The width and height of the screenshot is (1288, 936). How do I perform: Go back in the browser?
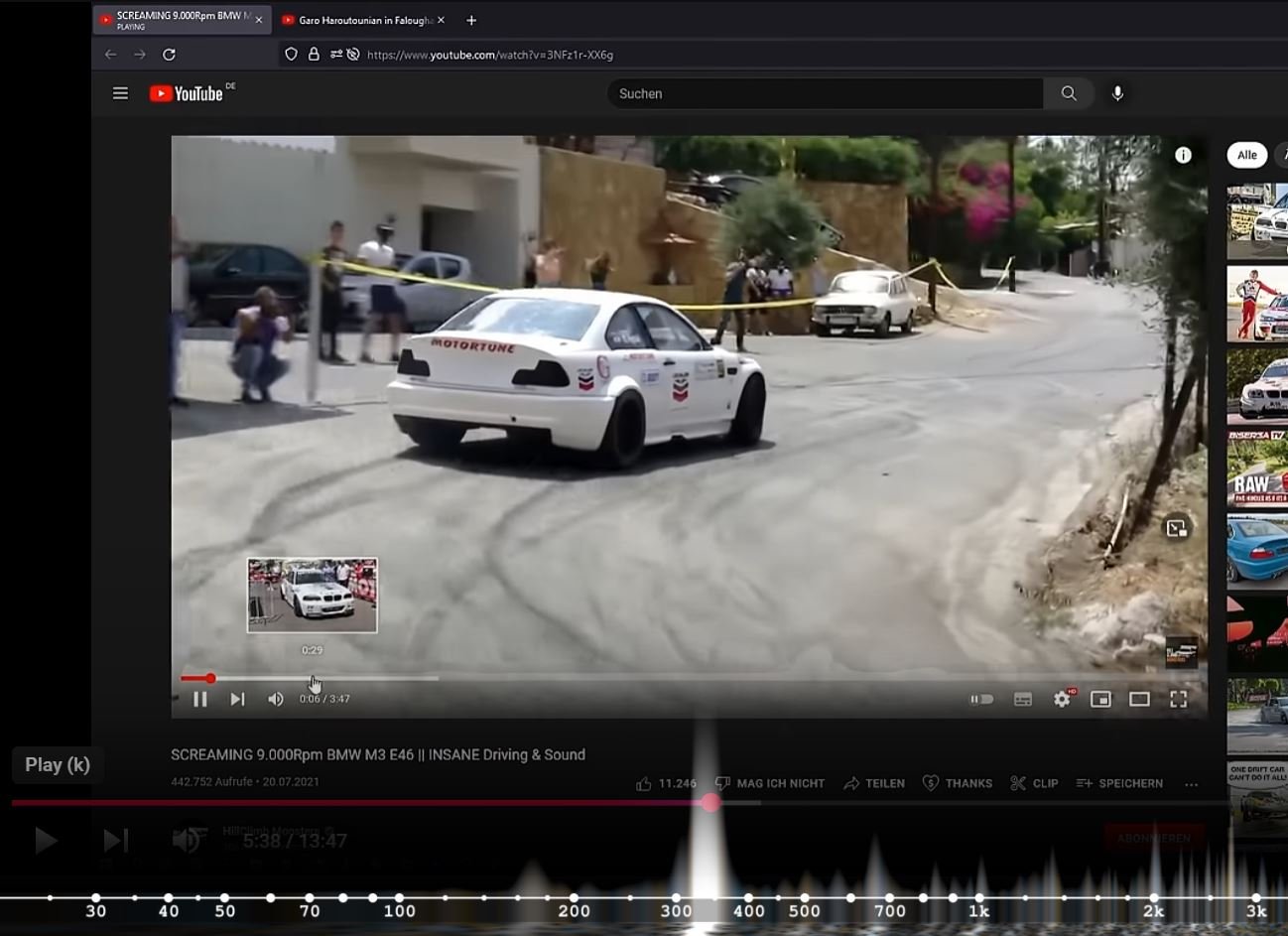110,55
